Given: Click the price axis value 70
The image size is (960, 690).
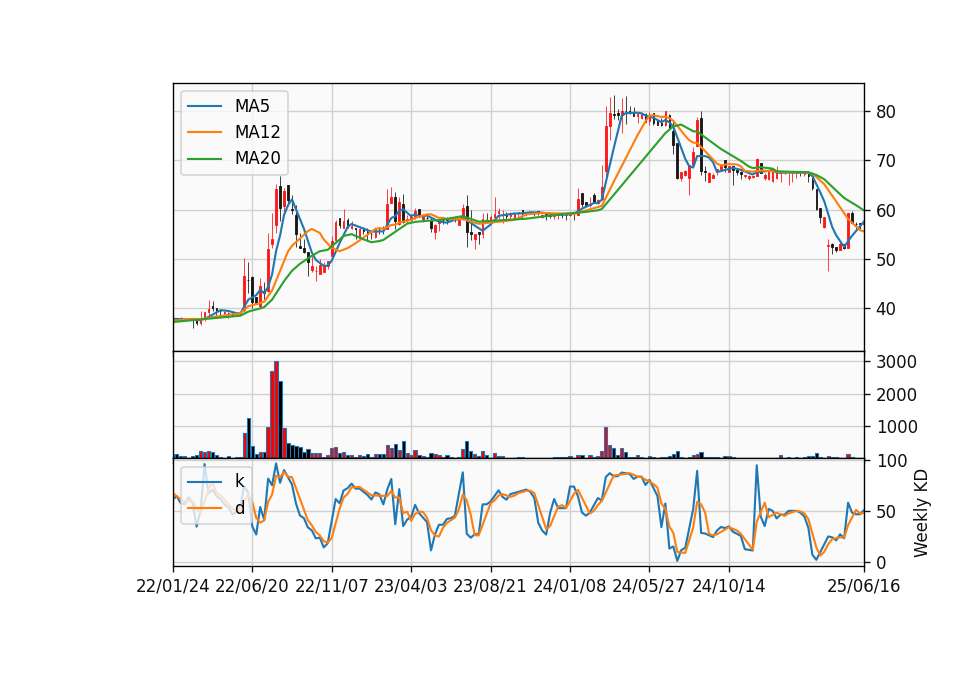Looking at the screenshot, I should coord(886,161).
